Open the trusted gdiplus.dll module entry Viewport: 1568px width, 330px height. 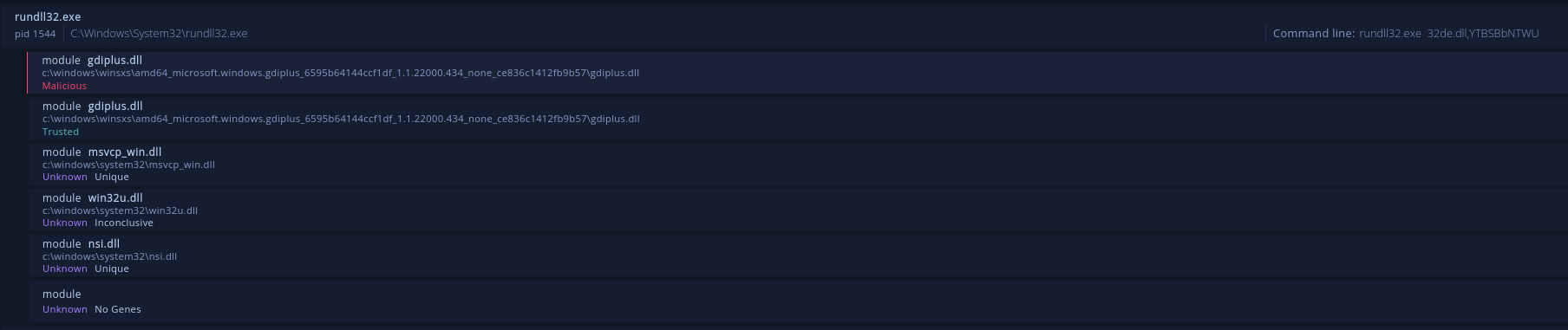click(x=798, y=119)
